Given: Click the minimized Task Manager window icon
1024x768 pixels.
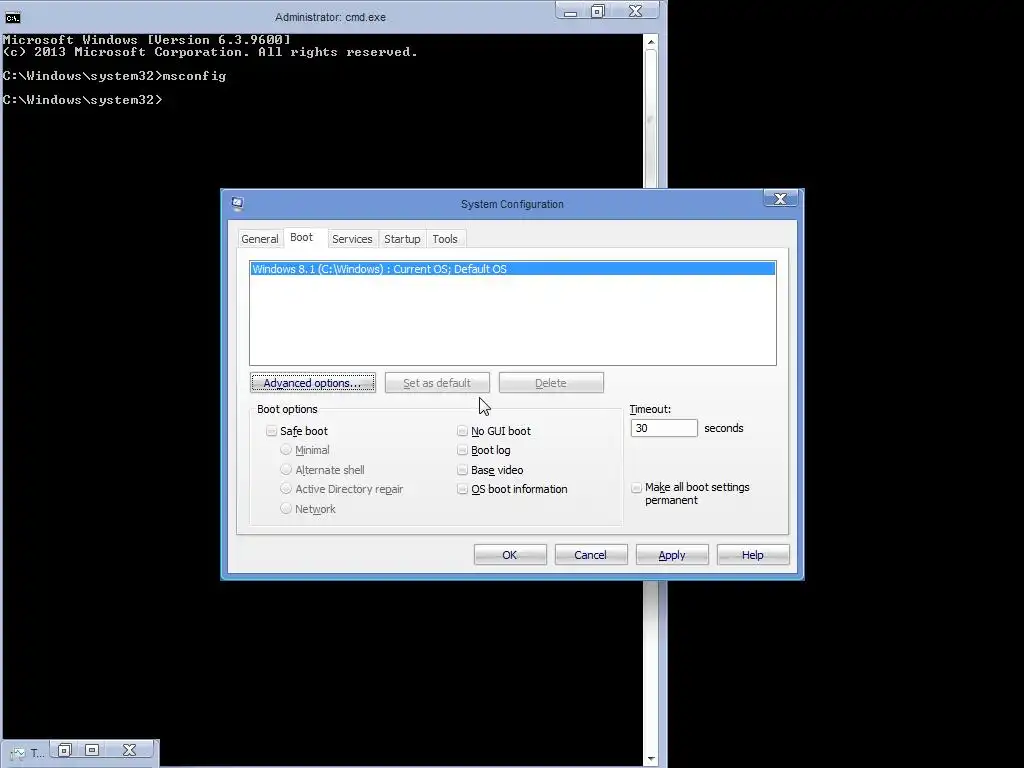Looking at the screenshot, I should [x=18, y=754].
